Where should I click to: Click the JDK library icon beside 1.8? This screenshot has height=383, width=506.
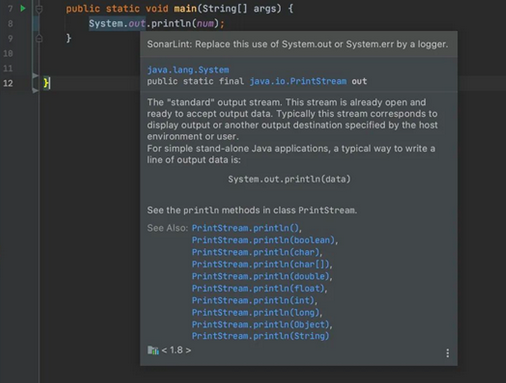(153, 350)
